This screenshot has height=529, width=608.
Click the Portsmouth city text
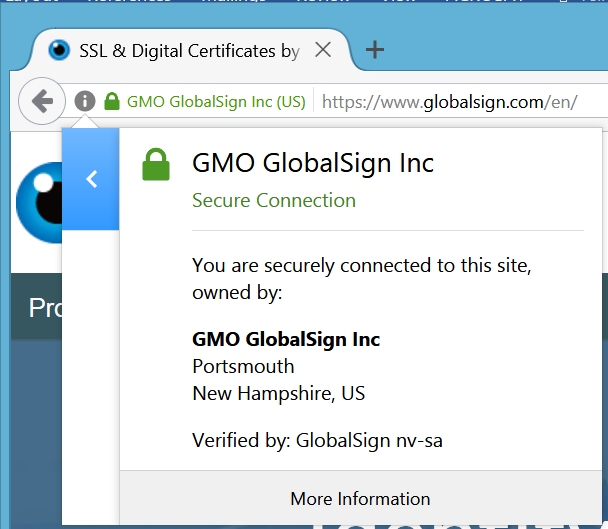[243, 366]
